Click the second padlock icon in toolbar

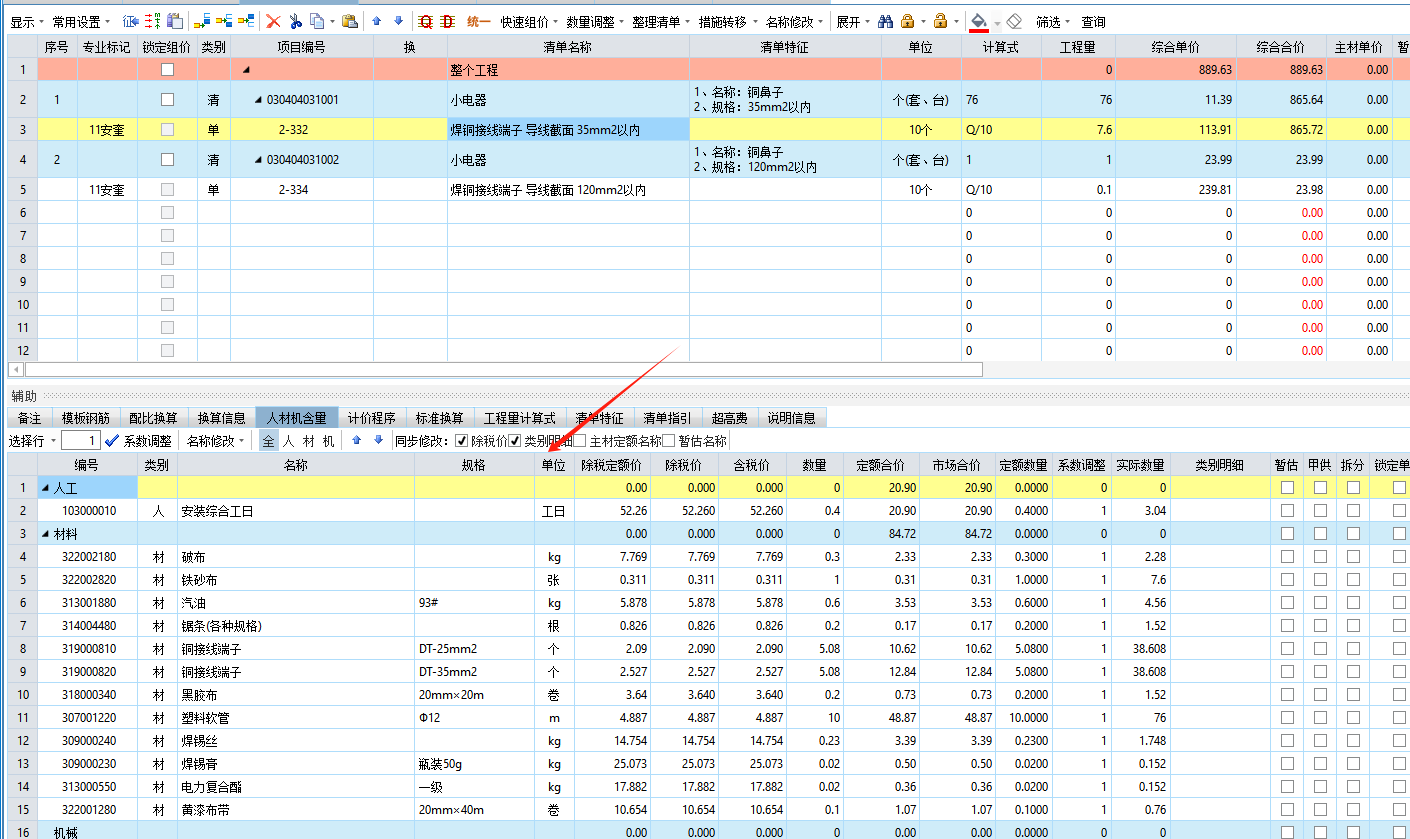tap(940, 21)
